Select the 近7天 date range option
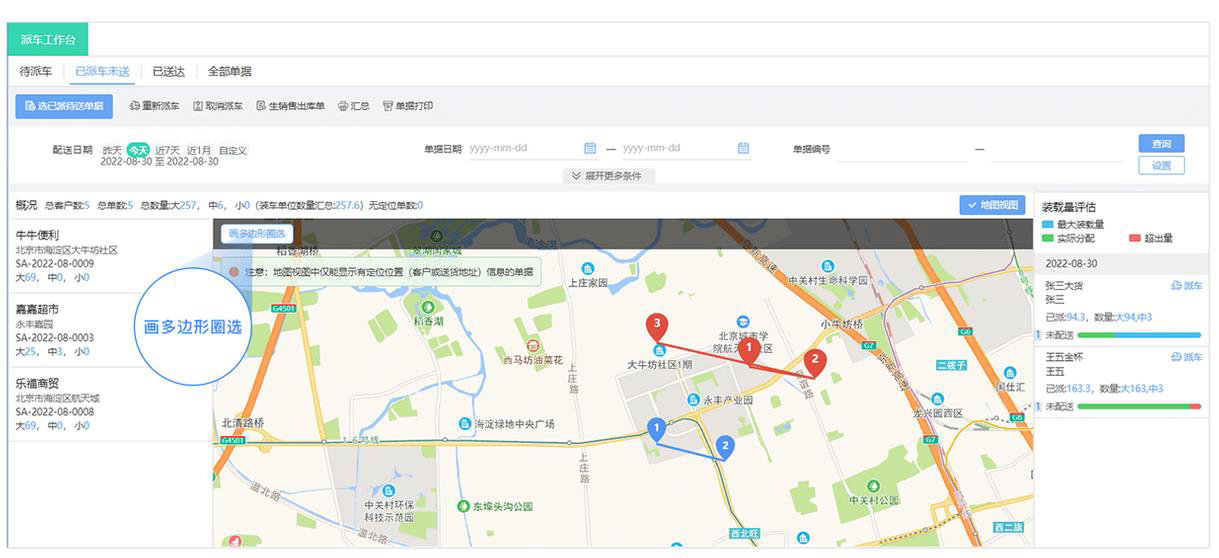The height and width of the screenshot is (558, 1219). click(167, 150)
